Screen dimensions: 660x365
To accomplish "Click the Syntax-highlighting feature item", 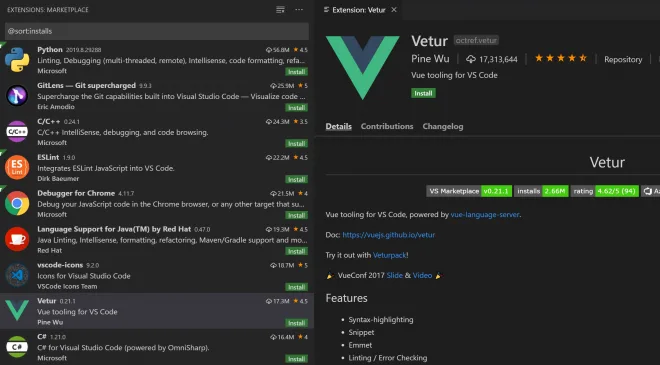I will [x=381, y=320].
